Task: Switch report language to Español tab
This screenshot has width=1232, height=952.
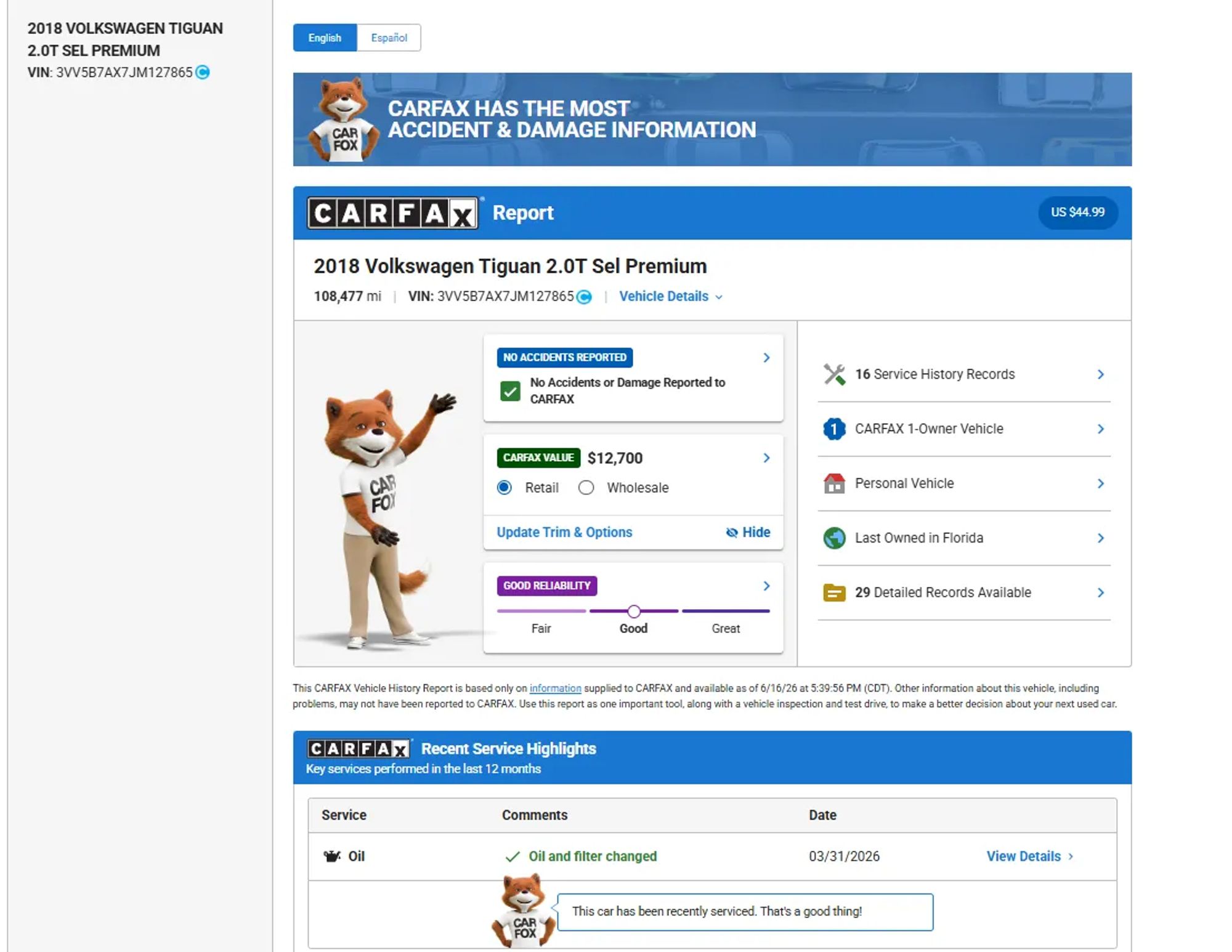Action: (x=389, y=38)
